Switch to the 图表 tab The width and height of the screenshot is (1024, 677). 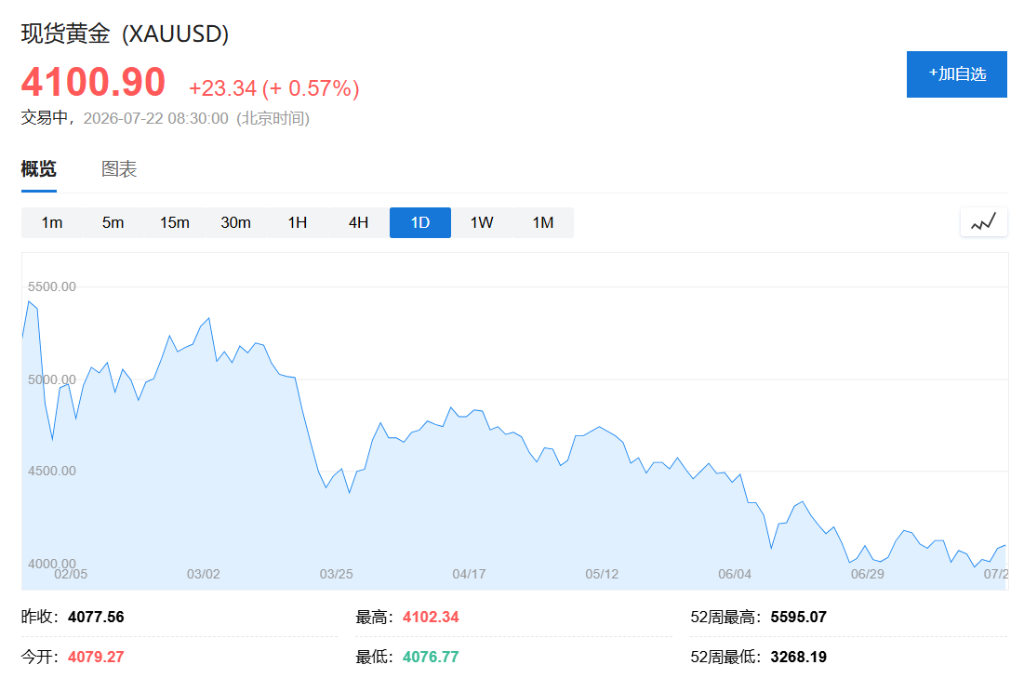[x=119, y=169]
